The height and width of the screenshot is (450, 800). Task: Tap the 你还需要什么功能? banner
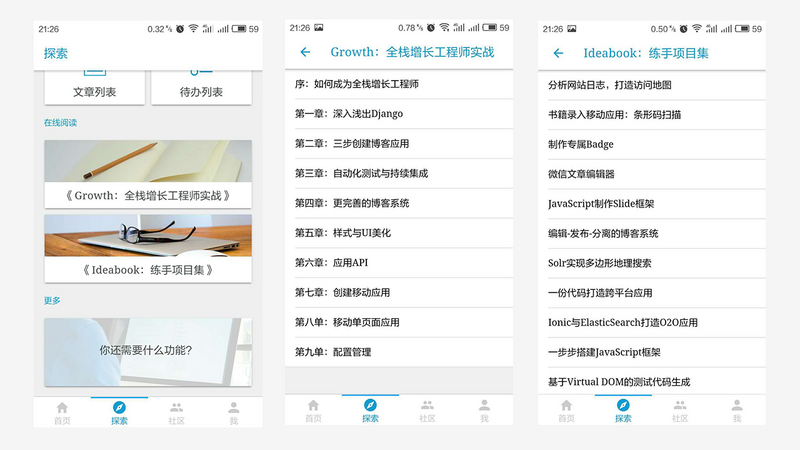(x=148, y=352)
